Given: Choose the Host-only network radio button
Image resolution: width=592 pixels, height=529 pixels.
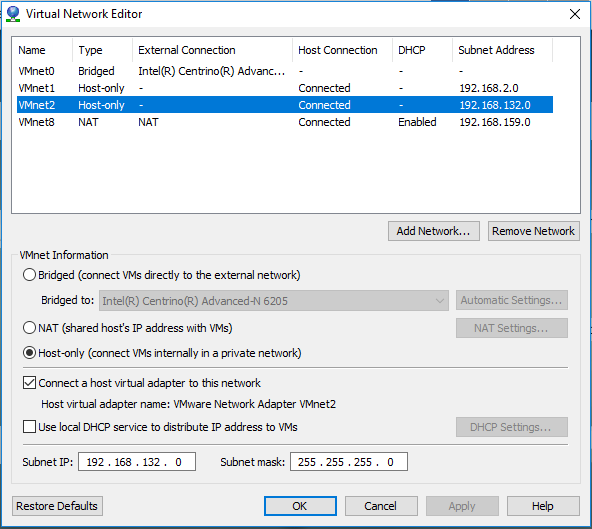Looking at the screenshot, I should pos(29,353).
